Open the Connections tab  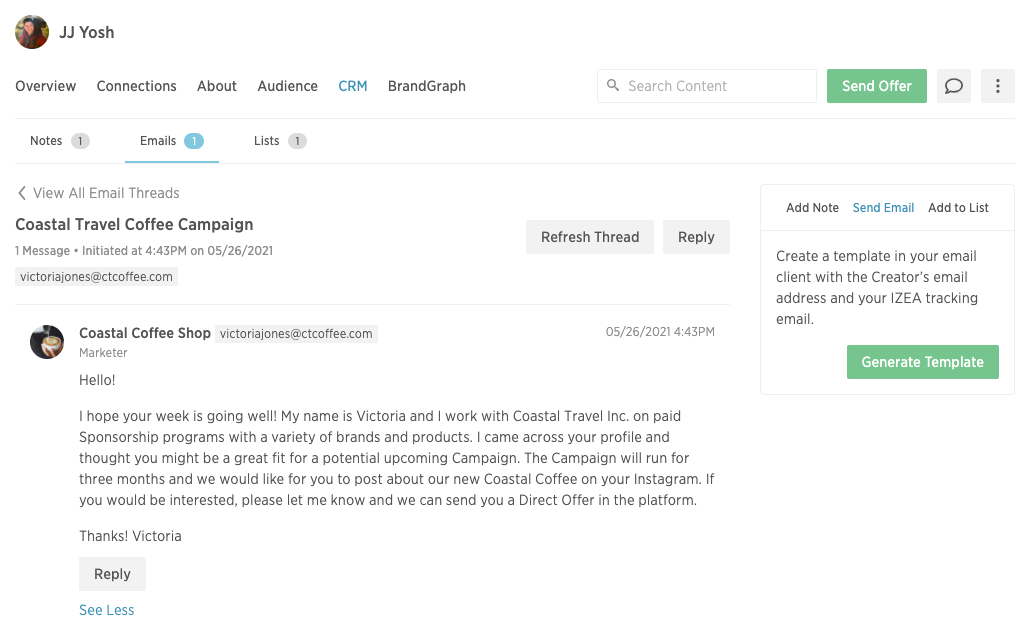click(136, 86)
